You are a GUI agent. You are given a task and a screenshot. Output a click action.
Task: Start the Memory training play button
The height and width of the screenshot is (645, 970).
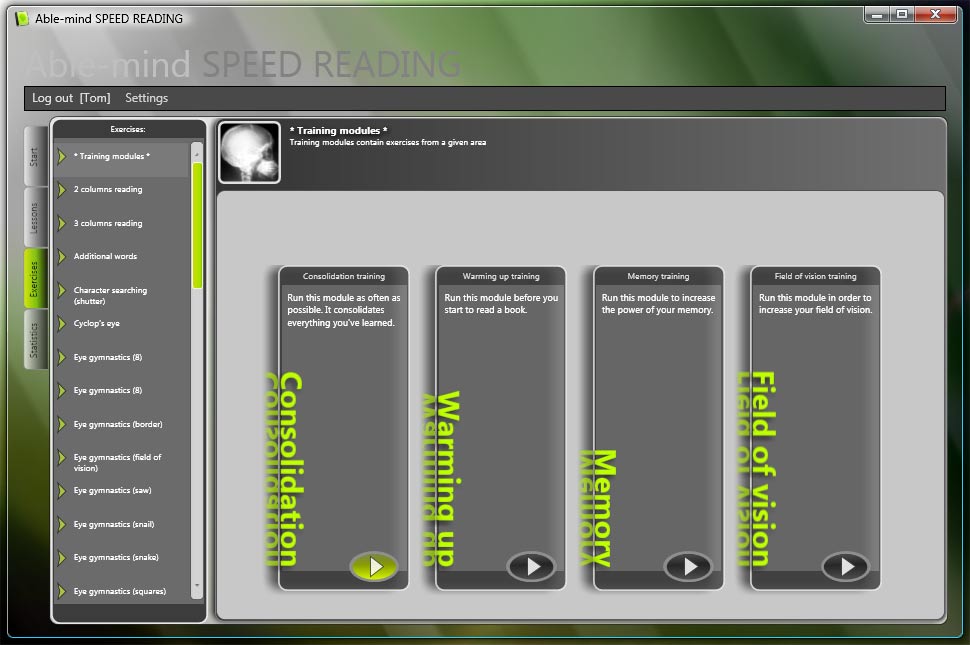(x=688, y=566)
